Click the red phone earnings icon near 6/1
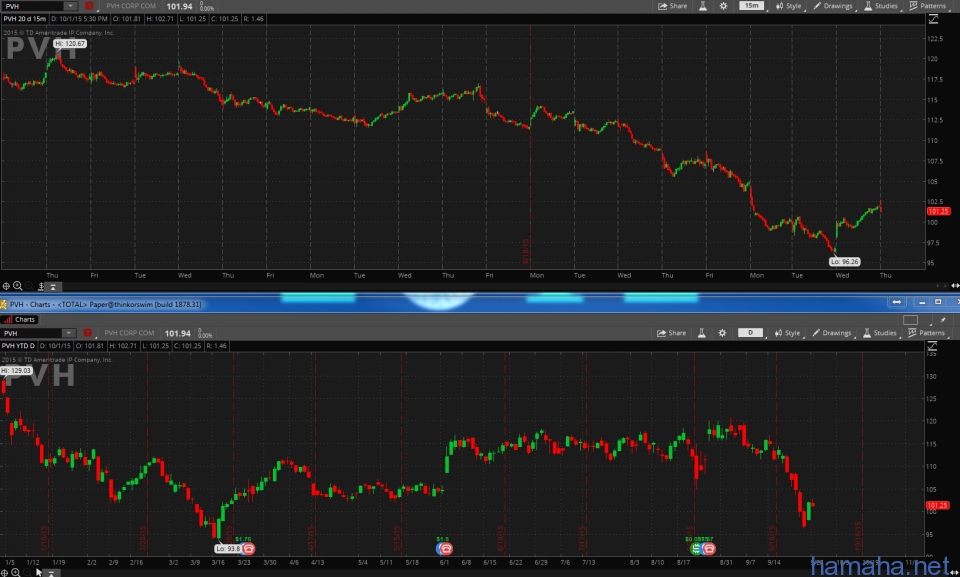The image size is (960, 577). tap(445, 549)
